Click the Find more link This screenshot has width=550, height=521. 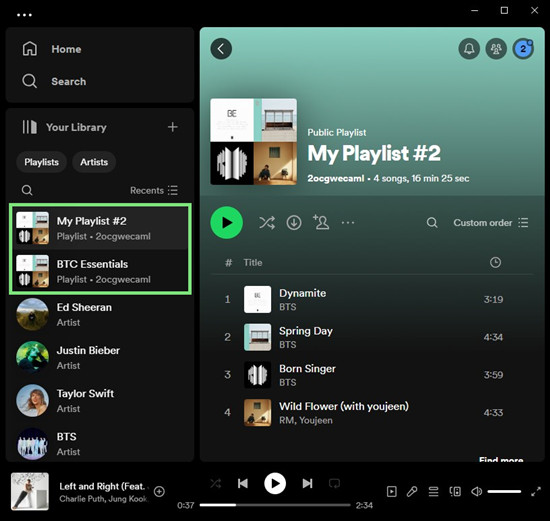click(501, 460)
